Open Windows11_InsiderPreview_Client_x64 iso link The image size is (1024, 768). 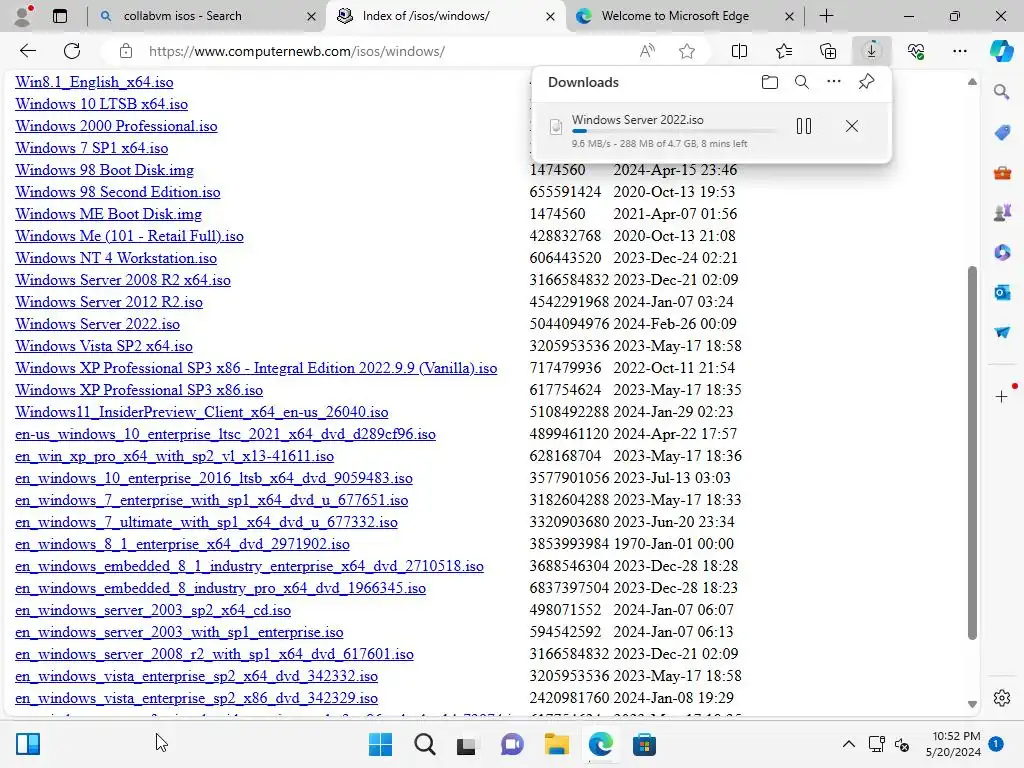coord(202,412)
